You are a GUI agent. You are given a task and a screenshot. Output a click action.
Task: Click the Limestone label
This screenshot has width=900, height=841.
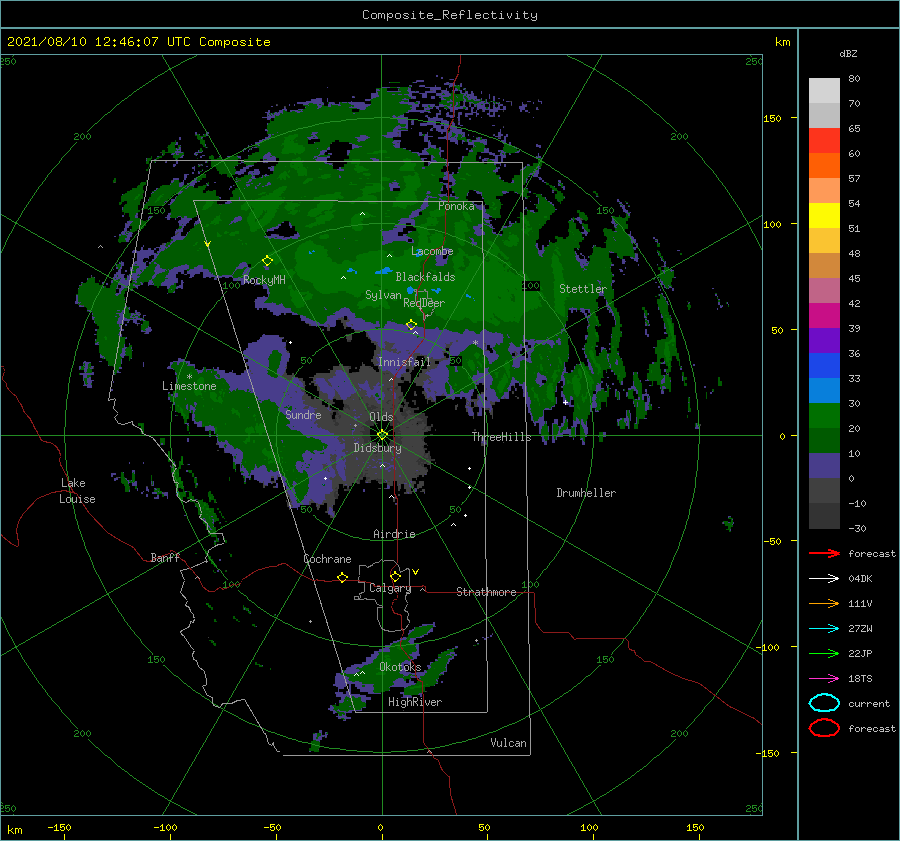coord(189,386)
